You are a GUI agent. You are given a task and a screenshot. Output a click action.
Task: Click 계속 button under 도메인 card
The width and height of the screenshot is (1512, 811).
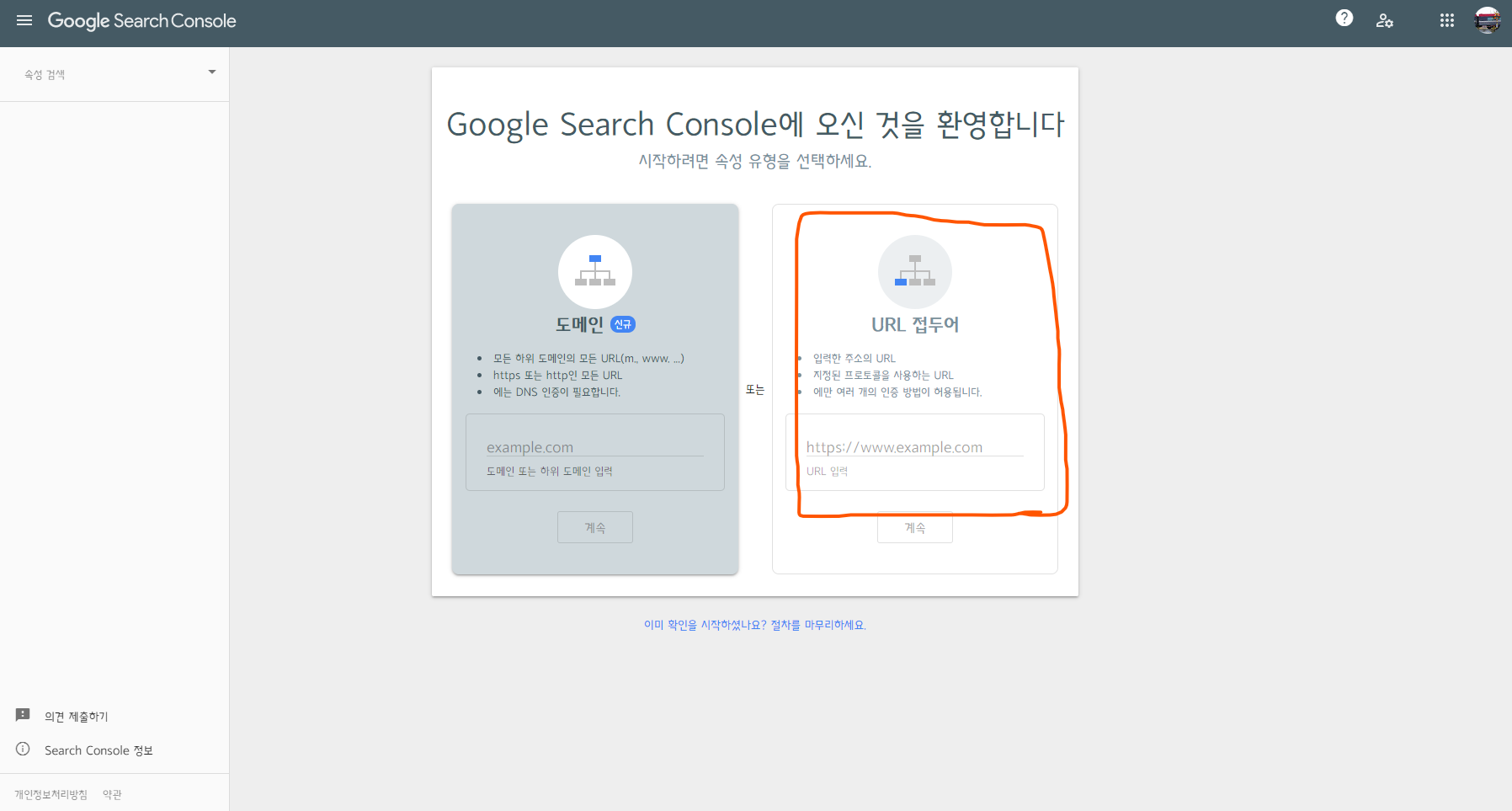[595, 527]
